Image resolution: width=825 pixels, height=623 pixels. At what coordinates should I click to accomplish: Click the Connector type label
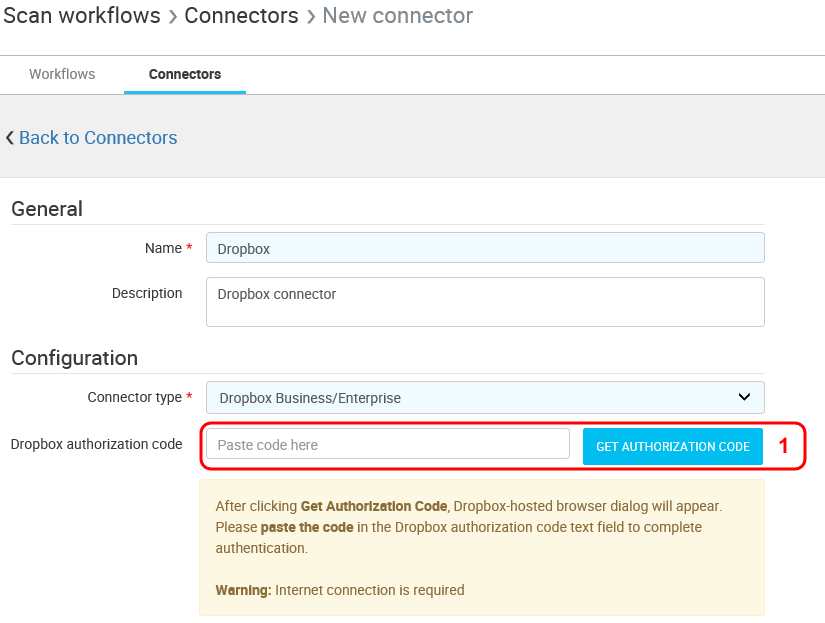click(135, 397)
